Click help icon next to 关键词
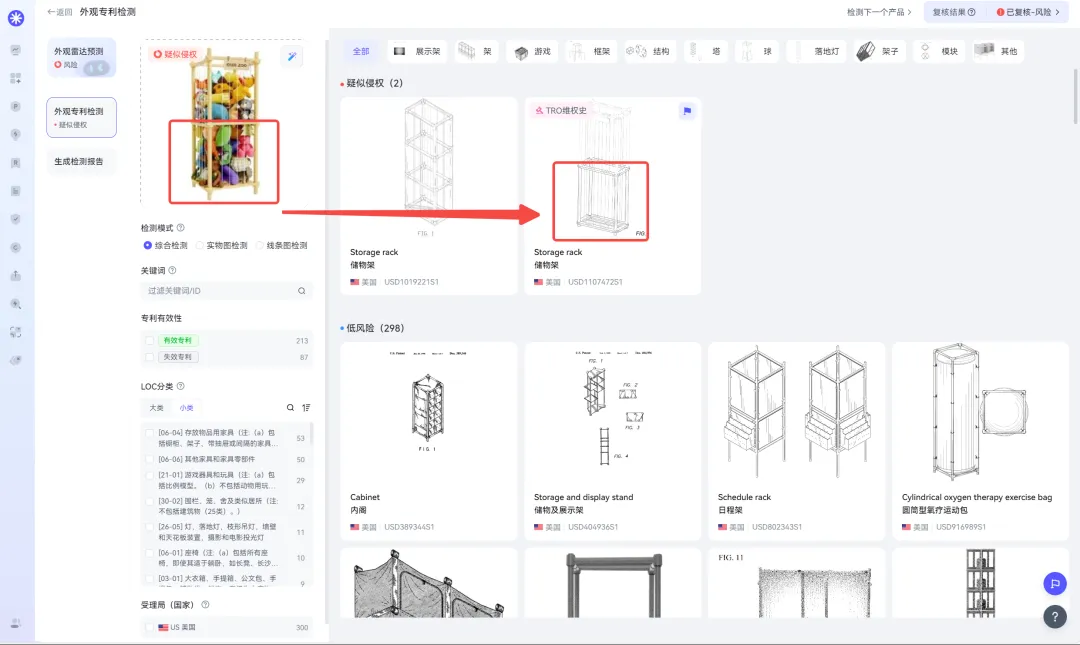1080x645 pixels. pos(172,270)
